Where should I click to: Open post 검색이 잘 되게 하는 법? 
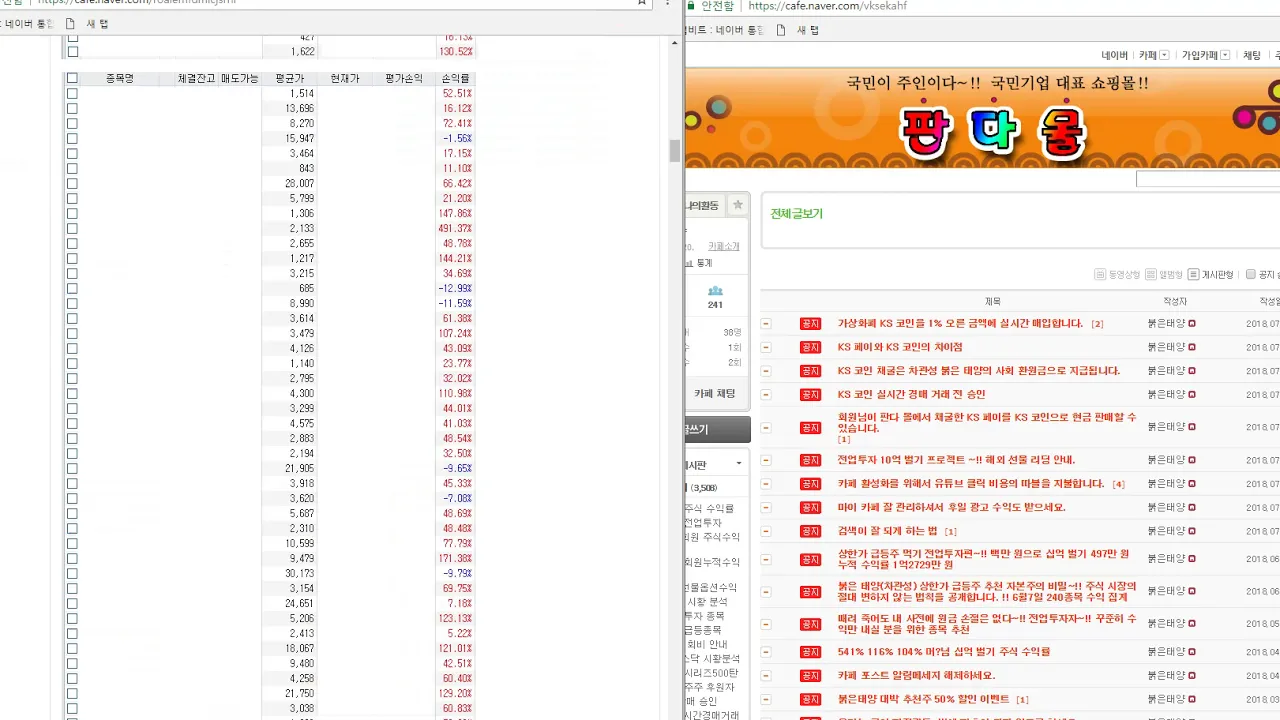pyautogui.click(x=888, y=531)
